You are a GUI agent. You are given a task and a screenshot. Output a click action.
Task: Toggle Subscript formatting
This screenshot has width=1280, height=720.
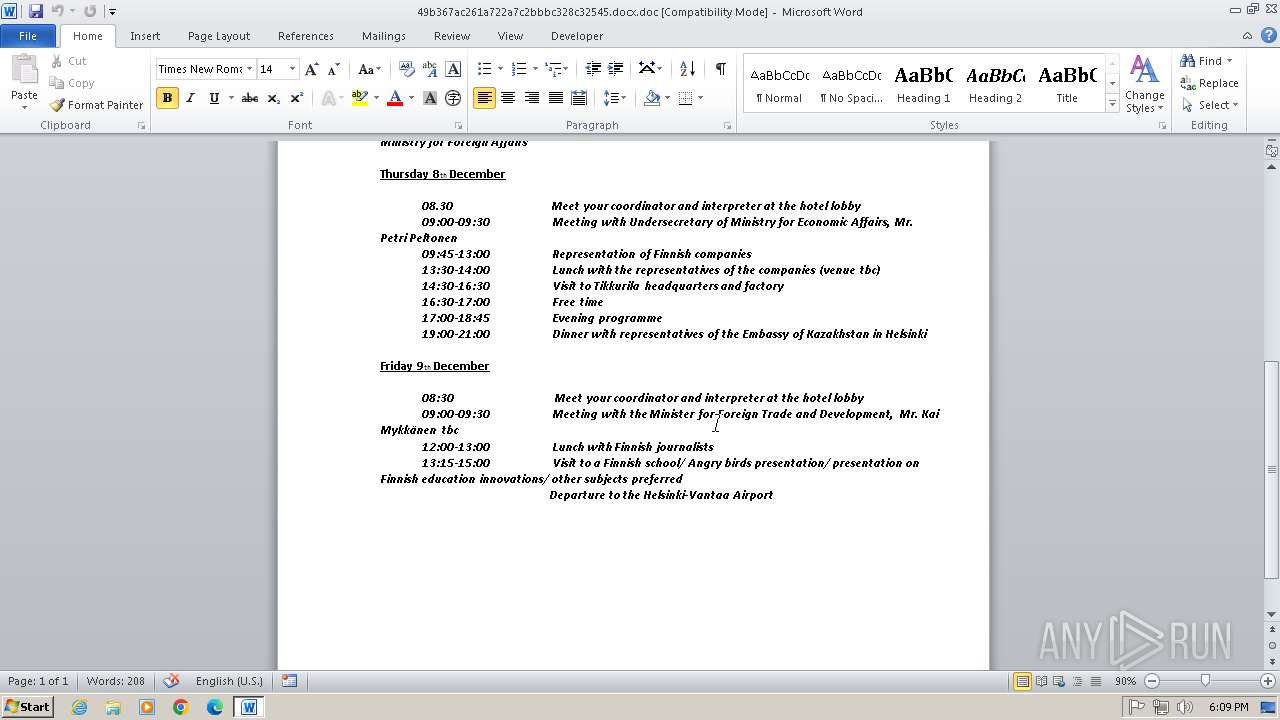coord(273,98)
